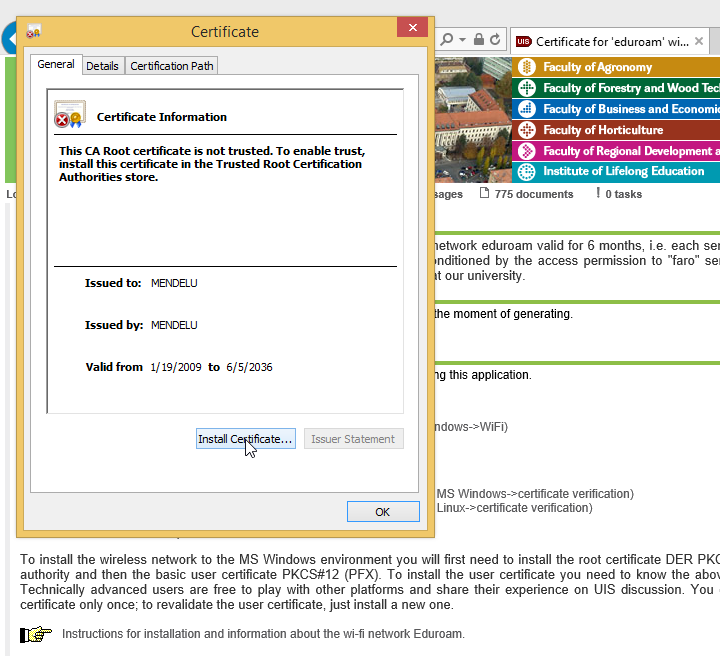720x656 pixels.
Task: Open the Faculty of Regional Development link
Action: tap(631, 151)
